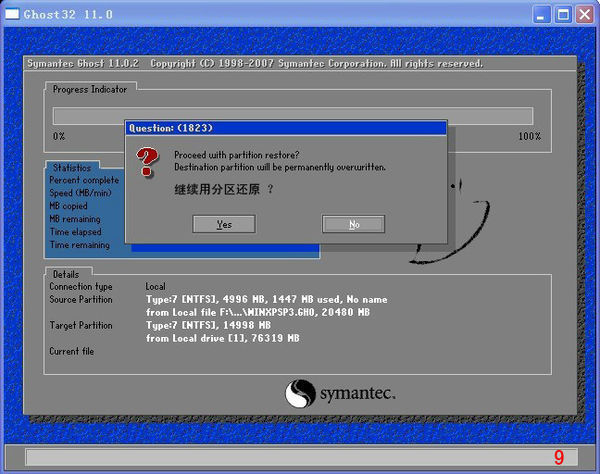Click the Yes button to proceed
Viewport: 600px width, 474px height.
(223, 224)
